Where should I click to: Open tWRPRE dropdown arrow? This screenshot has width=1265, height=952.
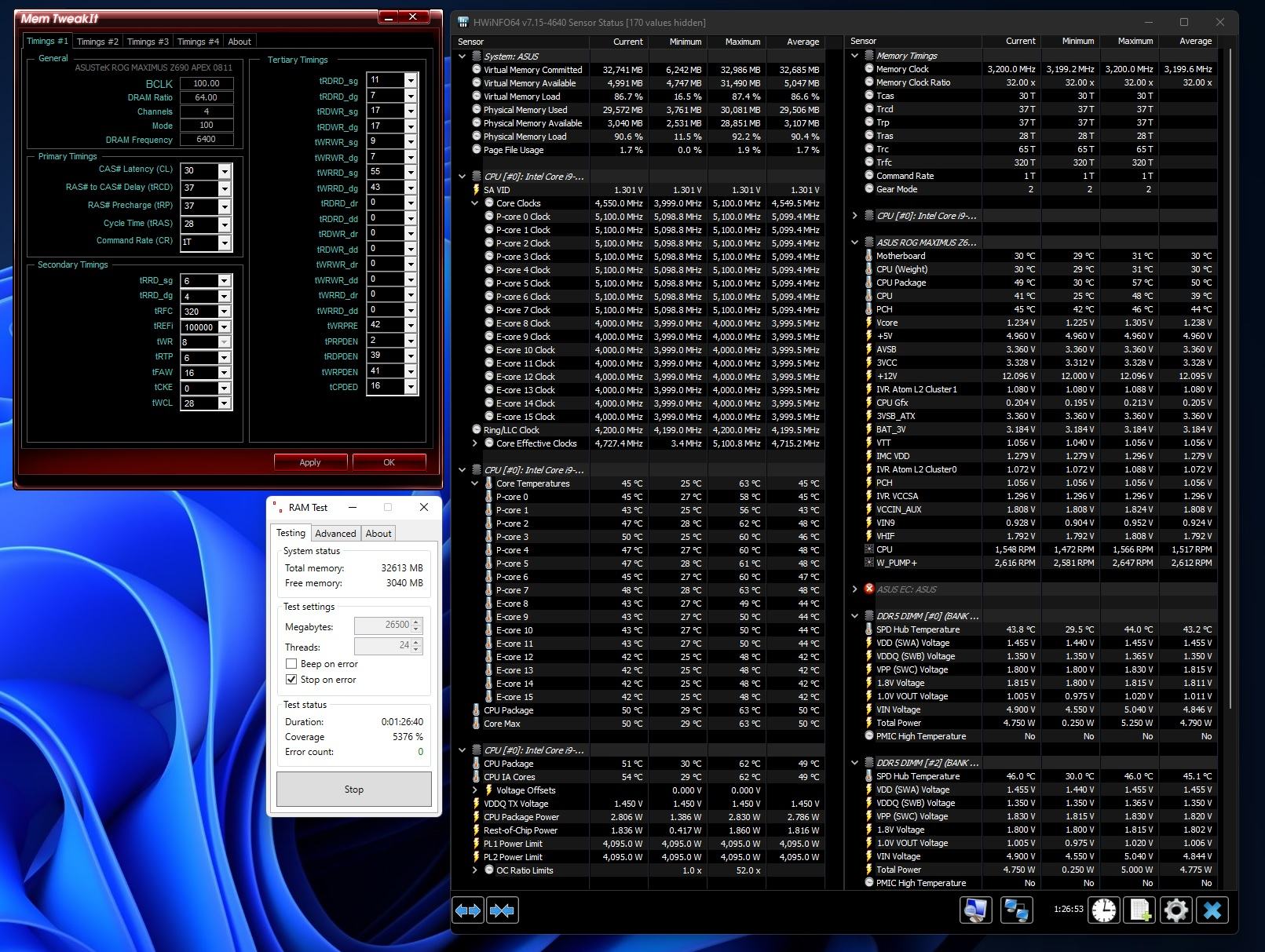[x=411, y=325]
